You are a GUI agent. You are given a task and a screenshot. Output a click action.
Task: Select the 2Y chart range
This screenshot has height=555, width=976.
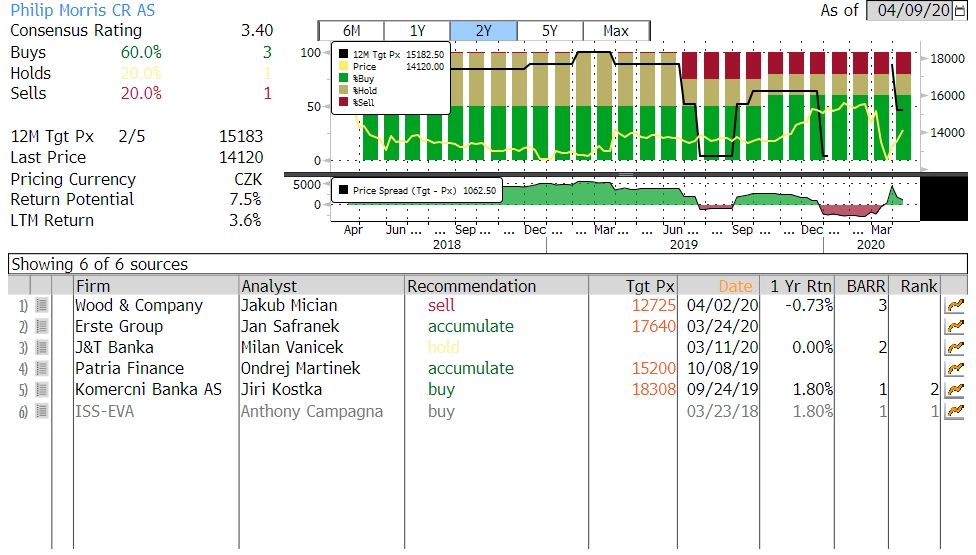pyautogui.click(x=484, y=30)
